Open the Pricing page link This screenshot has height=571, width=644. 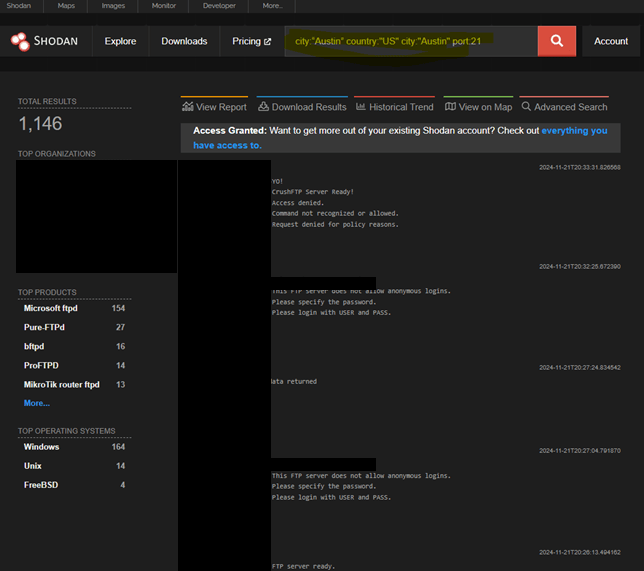252,41
